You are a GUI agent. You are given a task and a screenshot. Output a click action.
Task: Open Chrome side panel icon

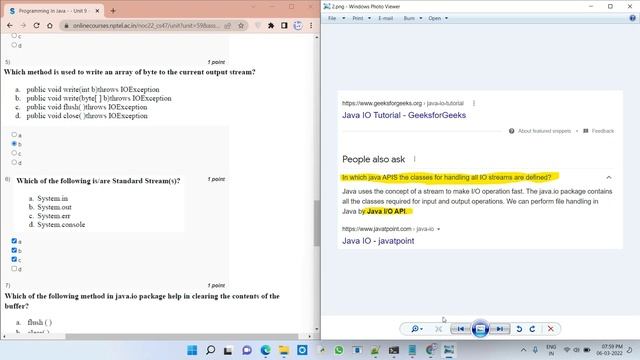[x=284, y=25]
